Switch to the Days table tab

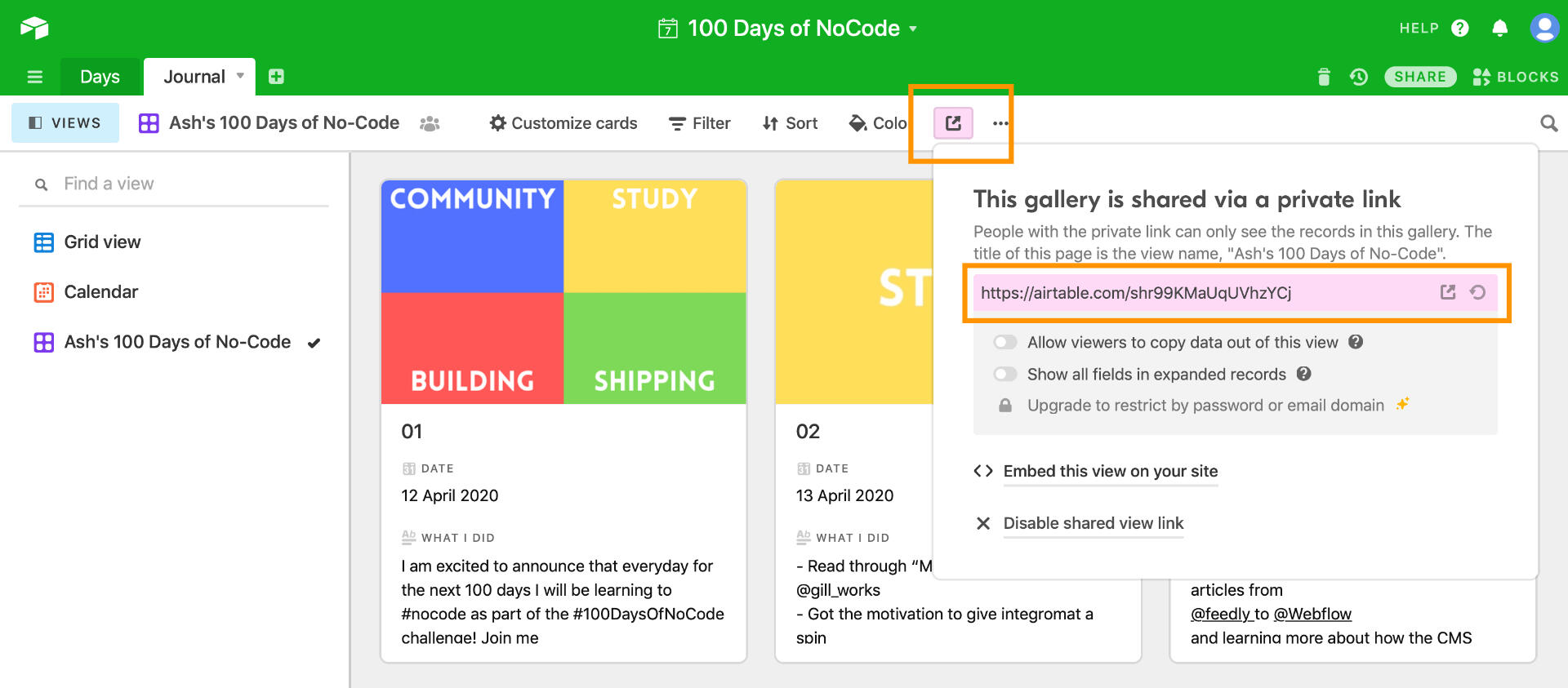(100, 77)
